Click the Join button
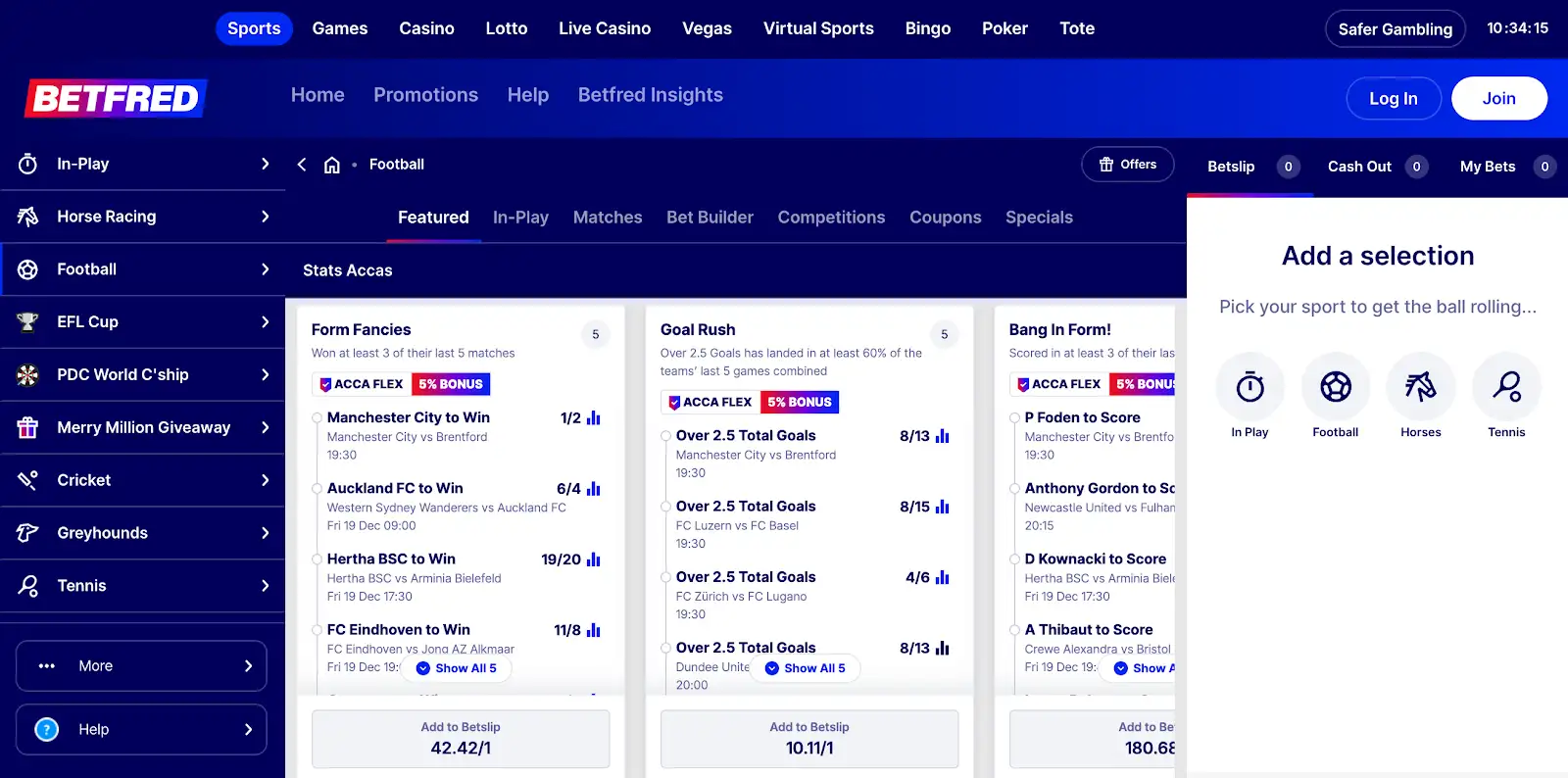 click(x=1498, y=99)
